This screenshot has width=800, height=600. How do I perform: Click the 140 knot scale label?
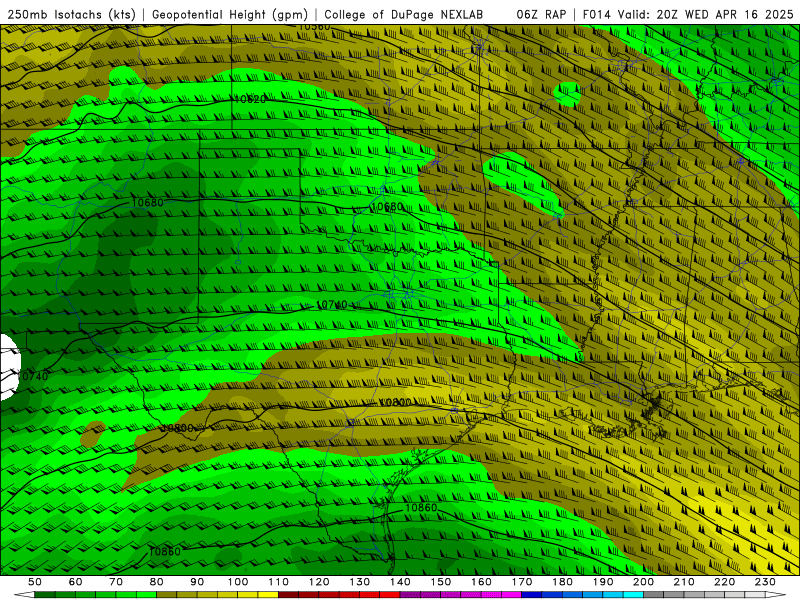(x=400, y=582)
